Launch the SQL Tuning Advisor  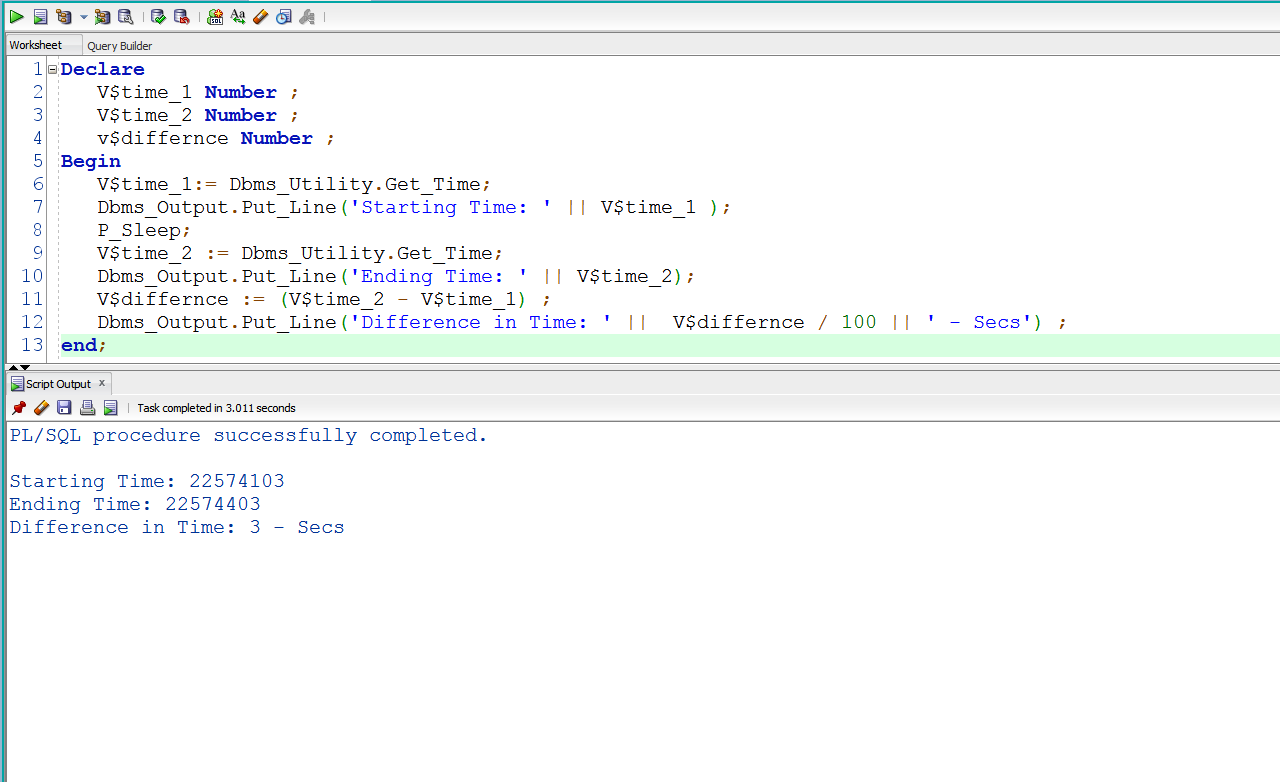point(125,17)
